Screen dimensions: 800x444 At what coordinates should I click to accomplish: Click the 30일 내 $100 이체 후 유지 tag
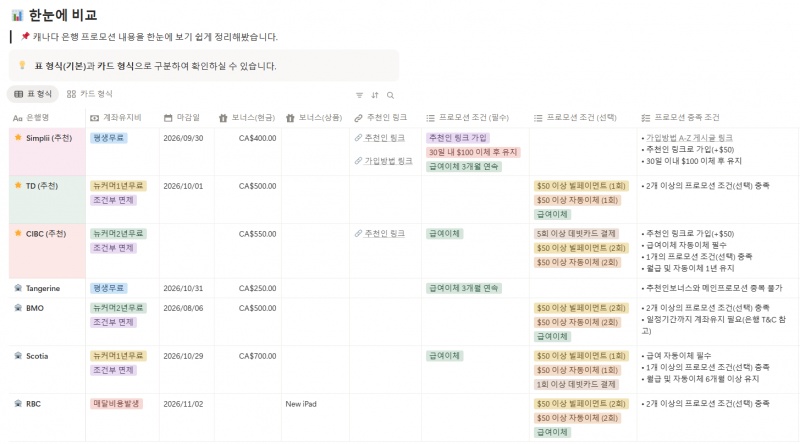pos(473,152)
